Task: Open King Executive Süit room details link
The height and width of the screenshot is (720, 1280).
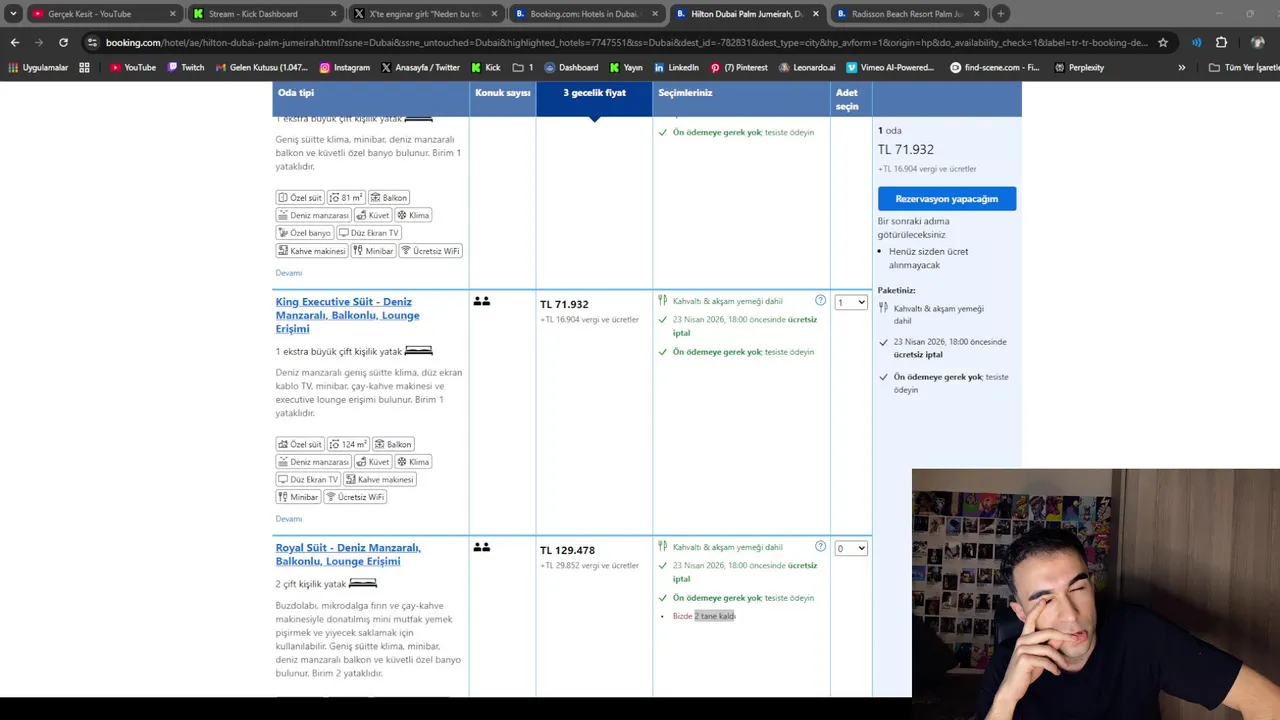Action: (x=347, y=315)
